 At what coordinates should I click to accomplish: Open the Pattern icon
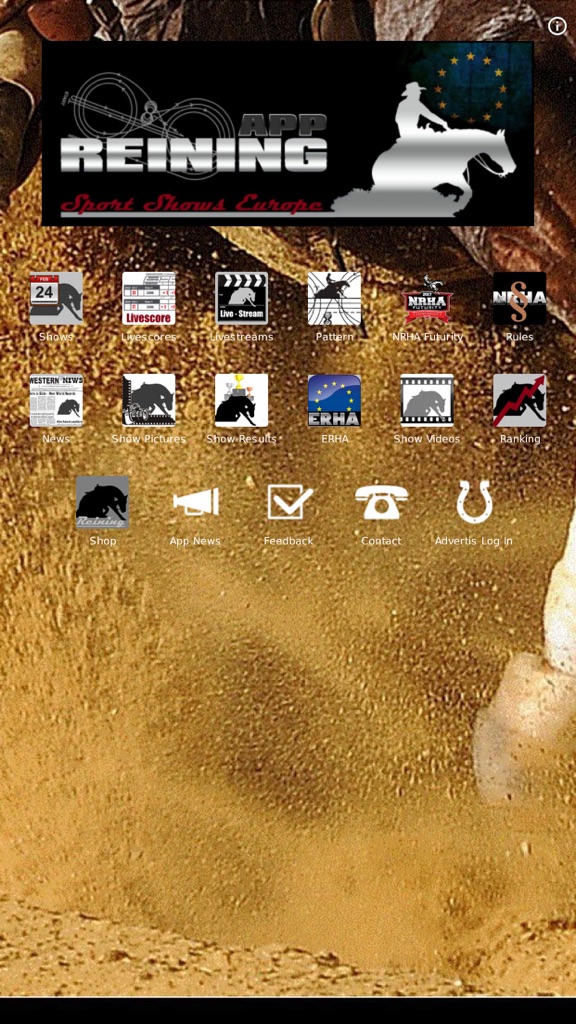tap(334, 298)
